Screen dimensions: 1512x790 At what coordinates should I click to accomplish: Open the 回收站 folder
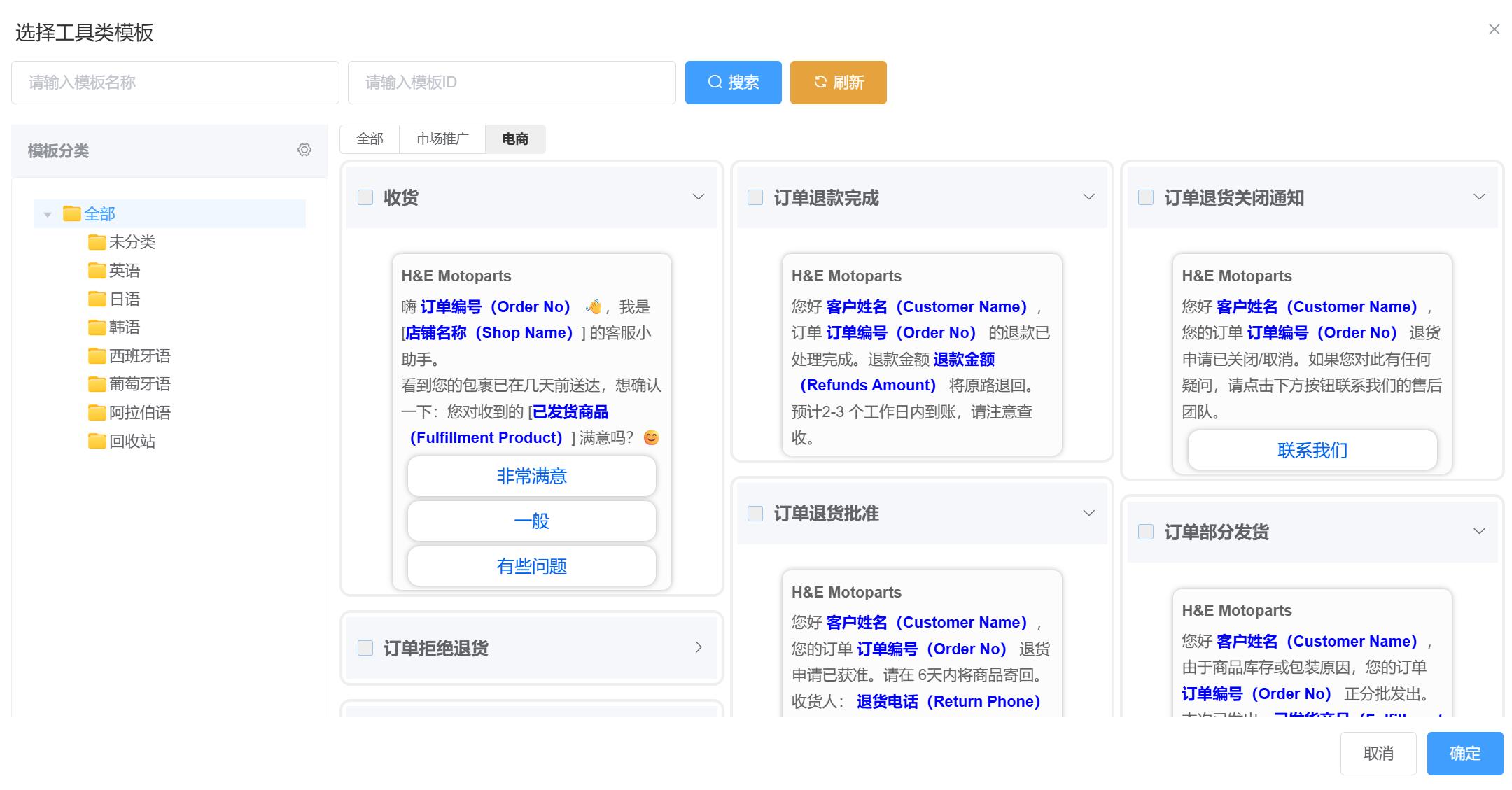(132, 442)
